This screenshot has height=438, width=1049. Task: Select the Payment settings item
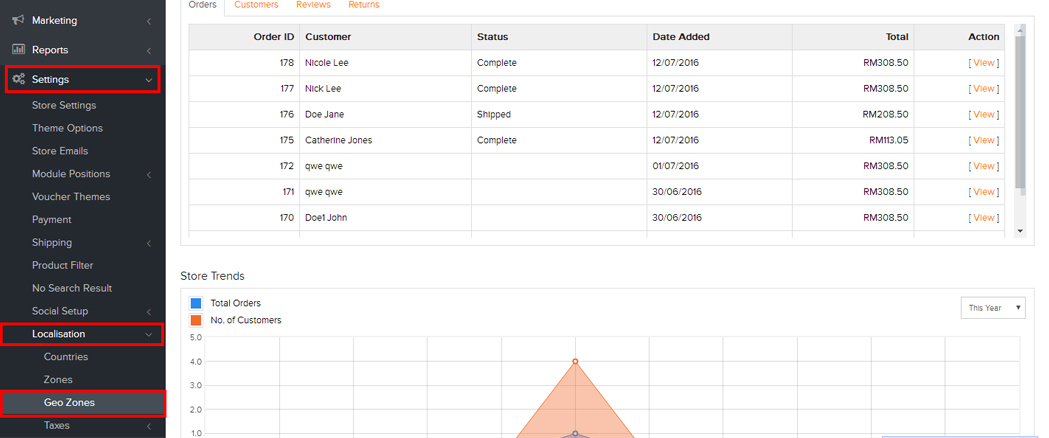(52, 220)
